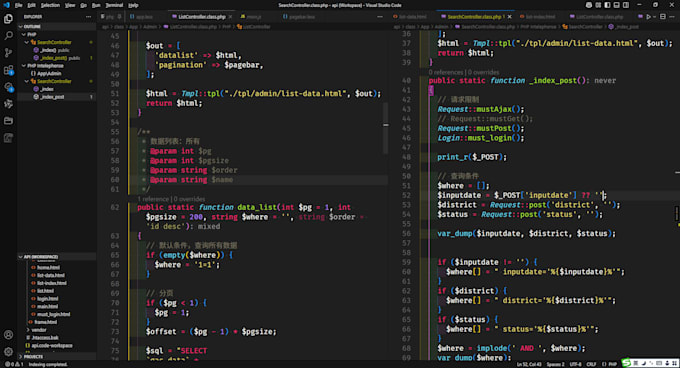Click the split editor icon in right group

663,17
